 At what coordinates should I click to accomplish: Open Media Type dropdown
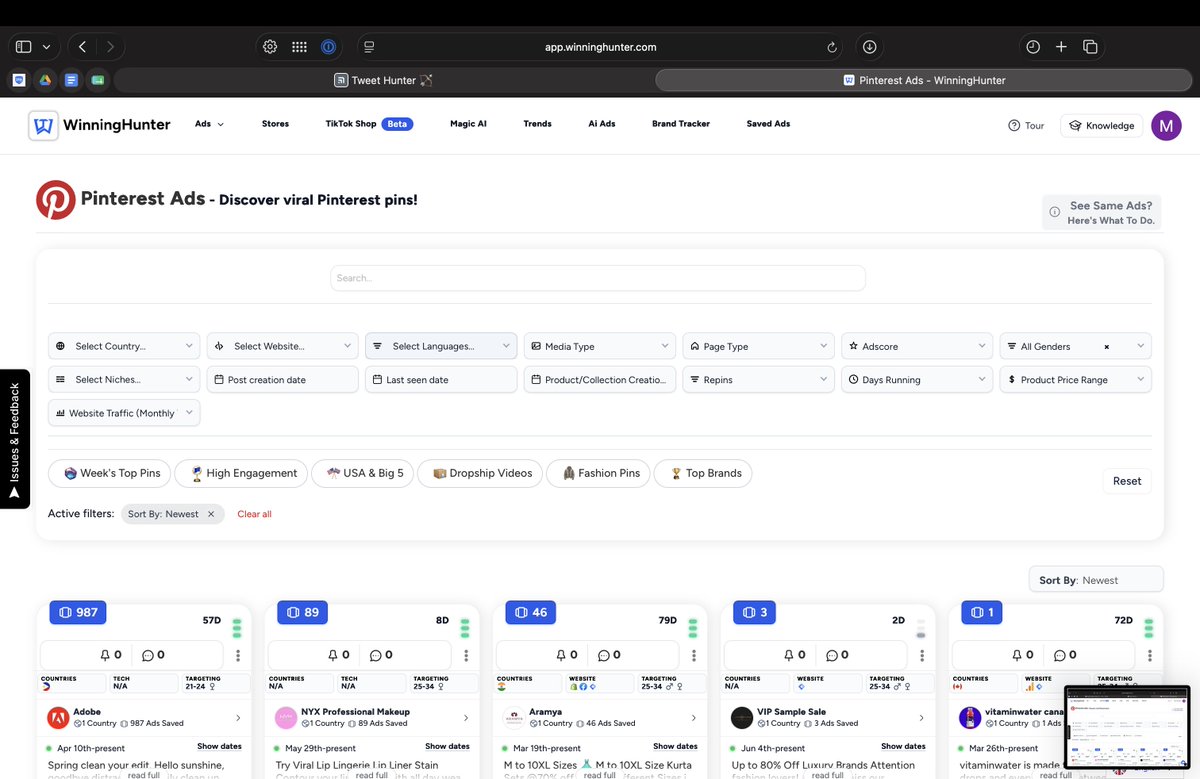[x=600, y=346]
